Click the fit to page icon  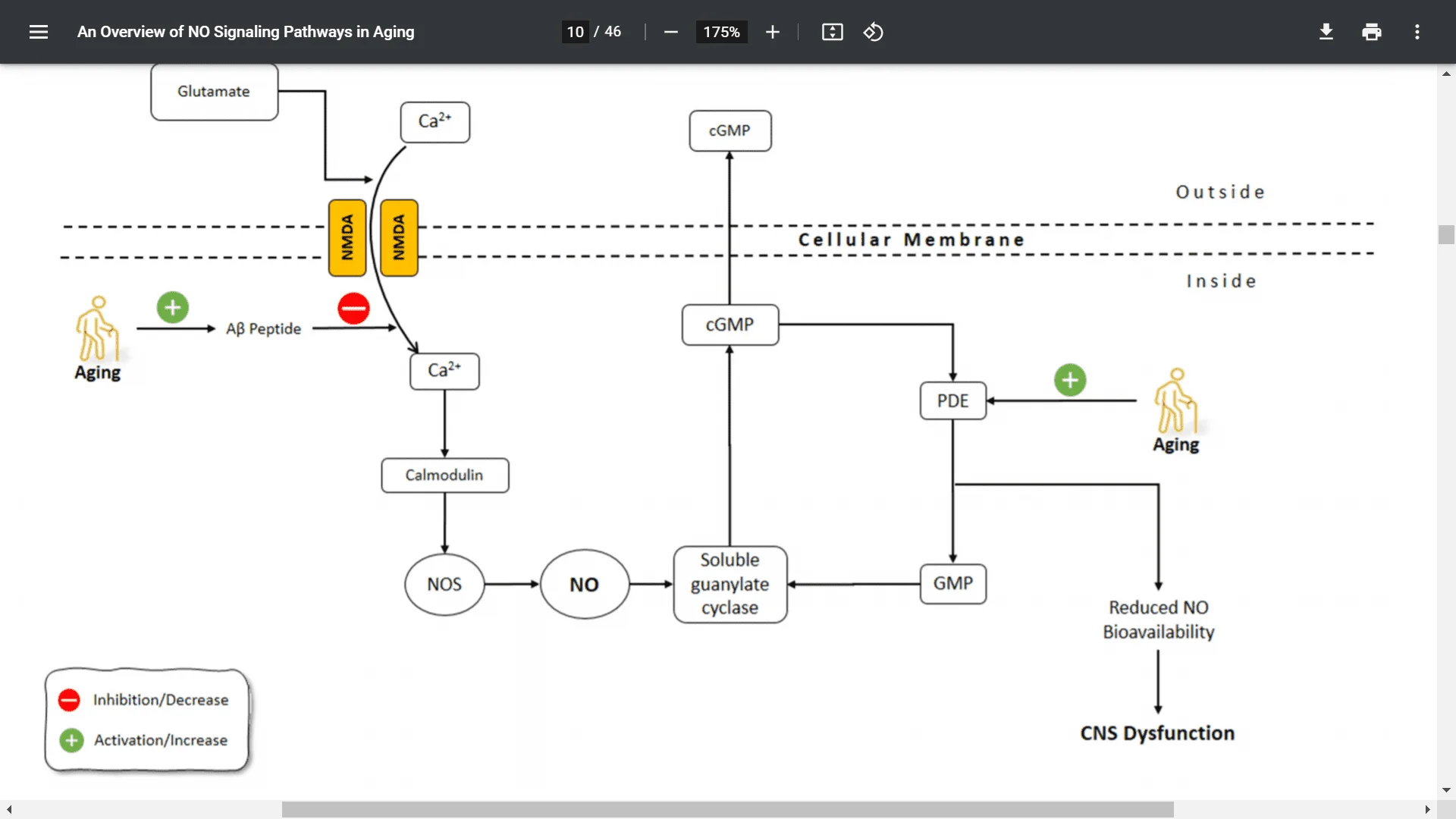832,32
